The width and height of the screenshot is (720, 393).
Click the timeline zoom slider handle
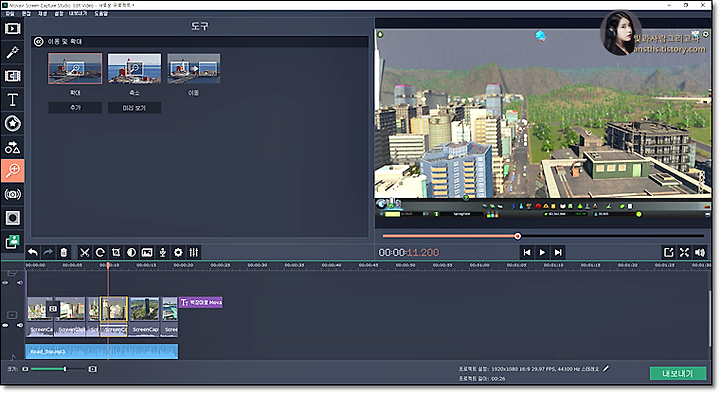[x=65, y=369]
